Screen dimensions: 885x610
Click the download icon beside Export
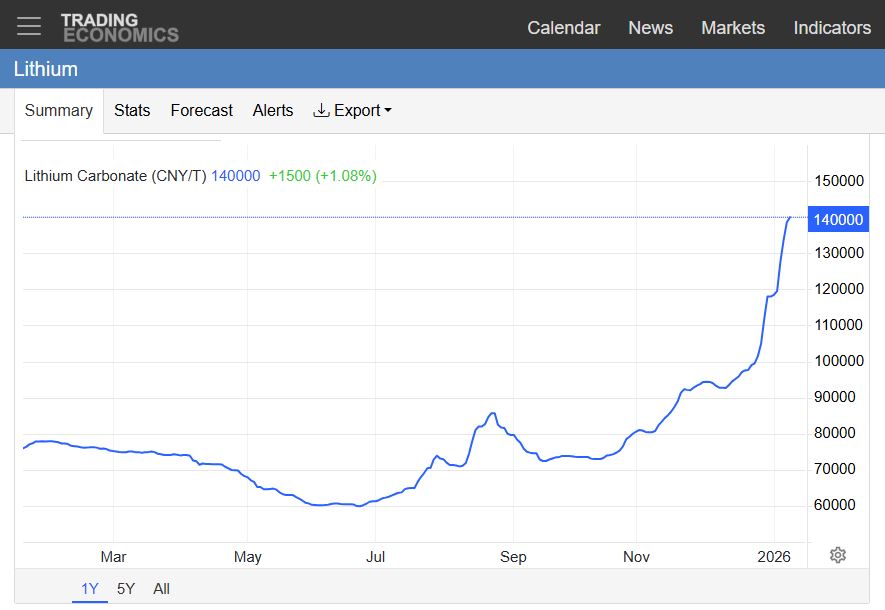321,110
